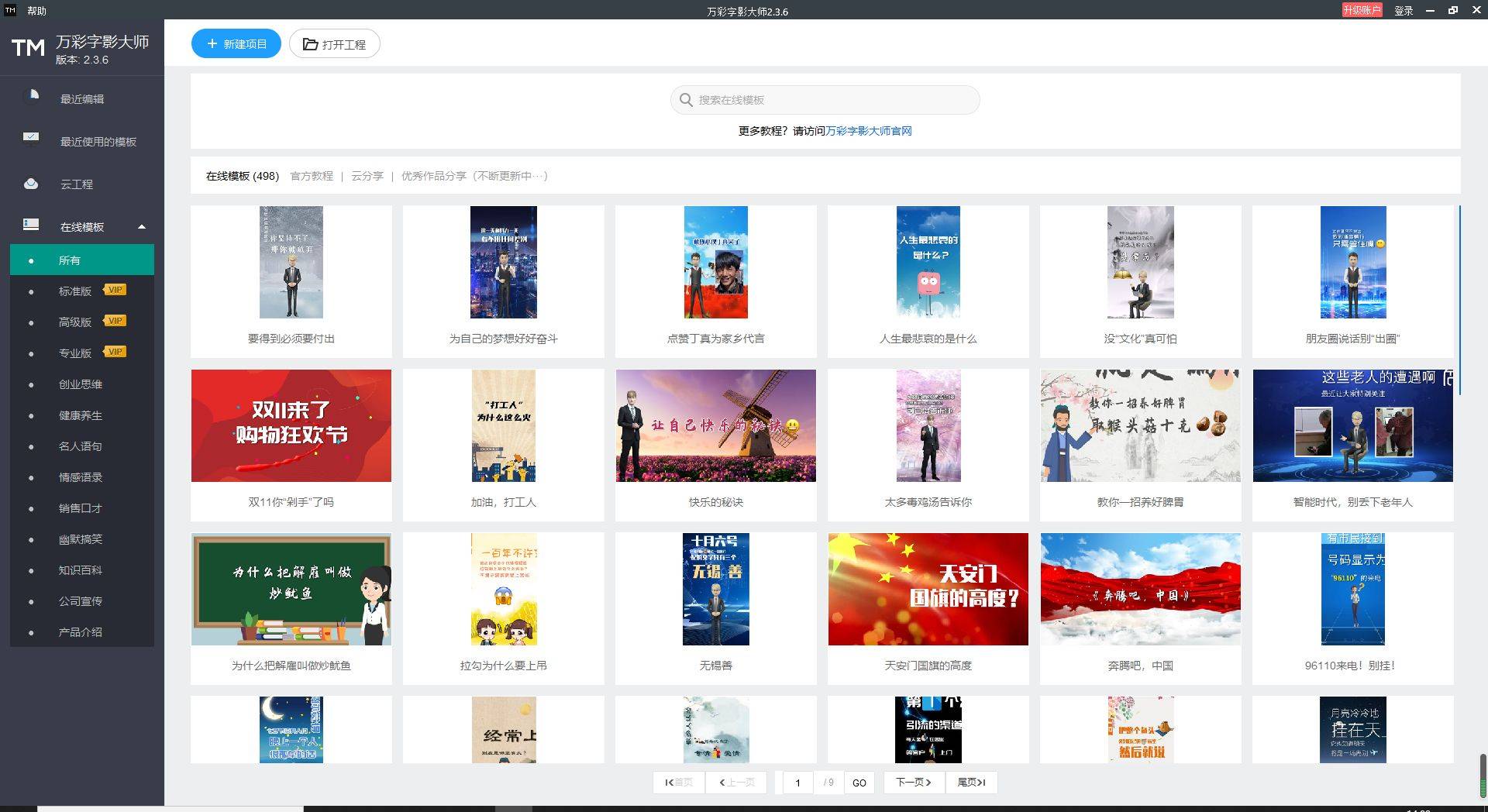Open the 双11你"剁手"了吗 template thumbnail
This screenshot has width=1488, height=812.
click(291, 425)
